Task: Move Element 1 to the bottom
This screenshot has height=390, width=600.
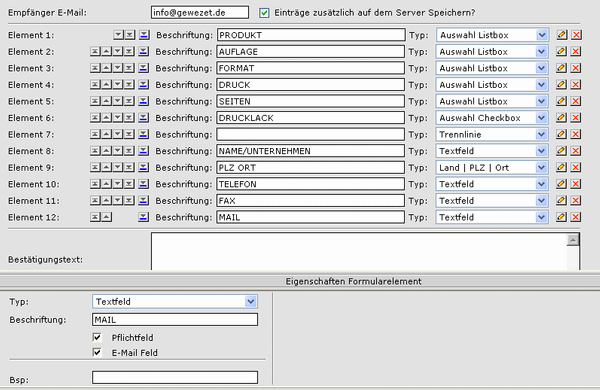Action: pos(130,35)
